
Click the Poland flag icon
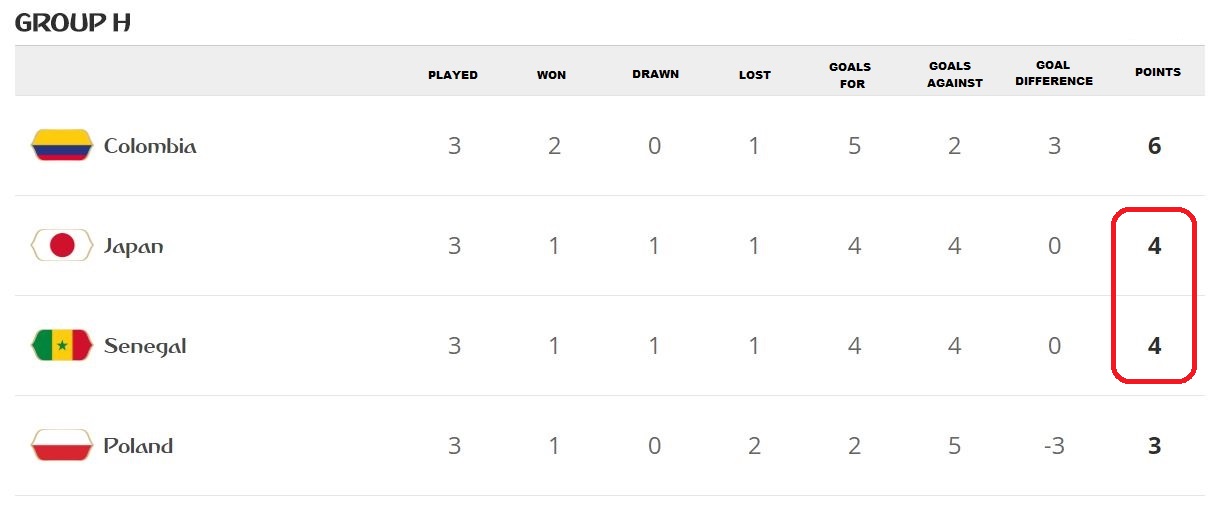[62, 446]
